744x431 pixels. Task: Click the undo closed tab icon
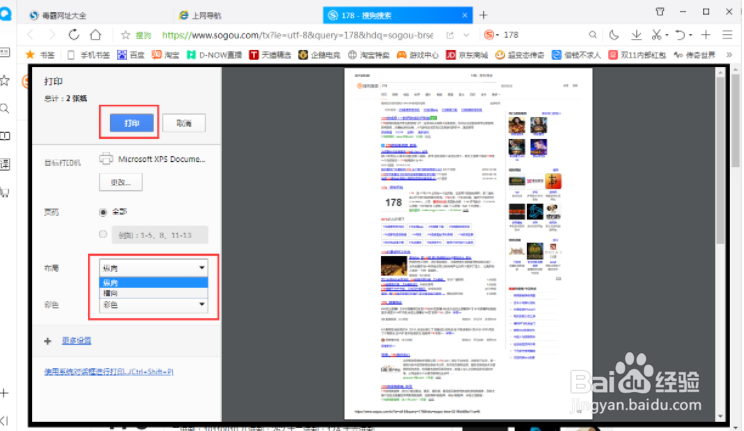(680, 35)
